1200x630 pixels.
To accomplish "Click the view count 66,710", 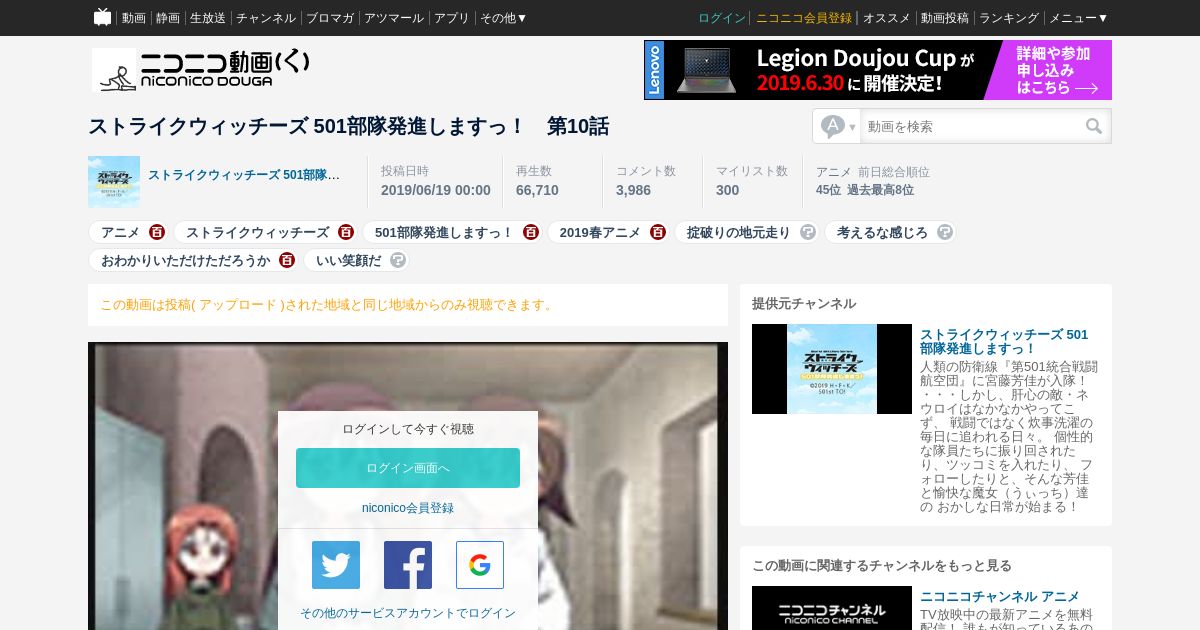I will coord(537,190).
